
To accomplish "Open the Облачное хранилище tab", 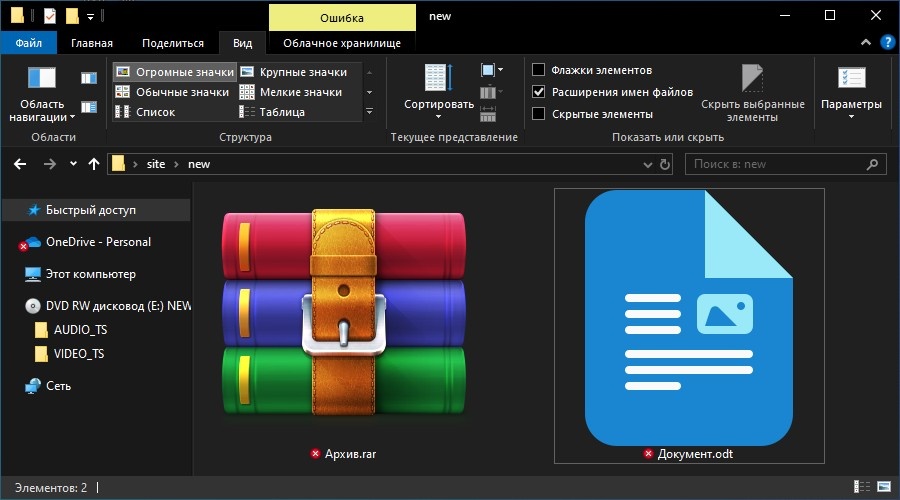I will [342, 43].
